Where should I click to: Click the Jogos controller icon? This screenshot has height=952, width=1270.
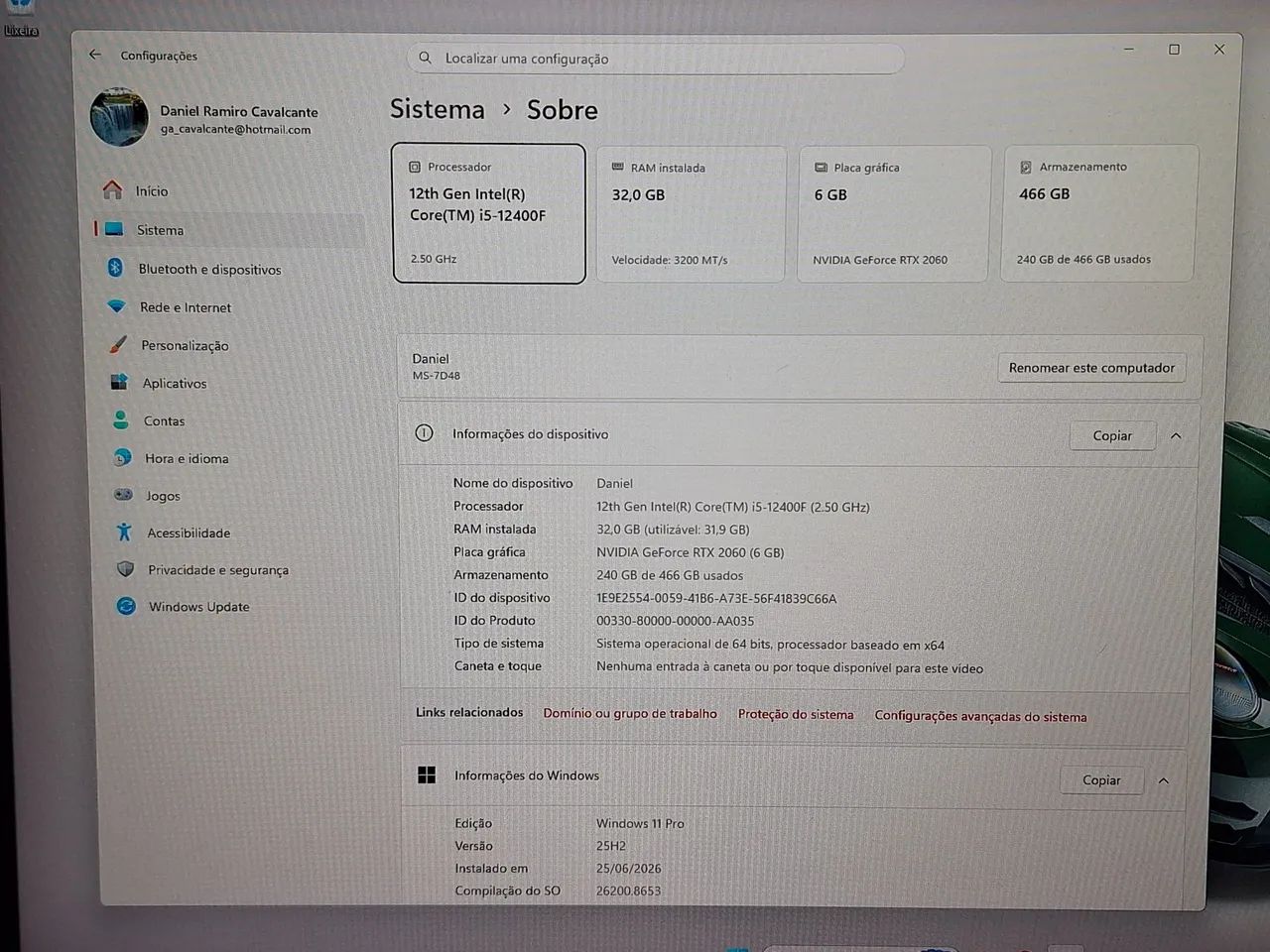tap(123, 494)
